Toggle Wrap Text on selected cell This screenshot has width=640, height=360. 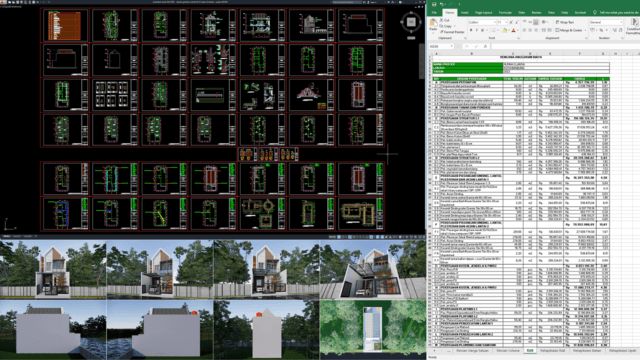pyautogui.click(x=565, y=22)
